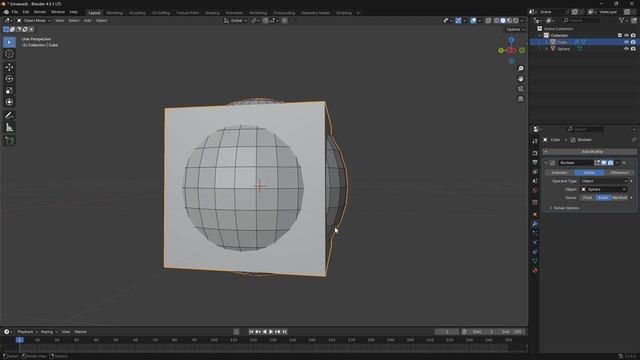Viewport: 640px width, 360px height.
Task: Hide the Sphere in the outliner viewport
Action: [x=627, y=49]
